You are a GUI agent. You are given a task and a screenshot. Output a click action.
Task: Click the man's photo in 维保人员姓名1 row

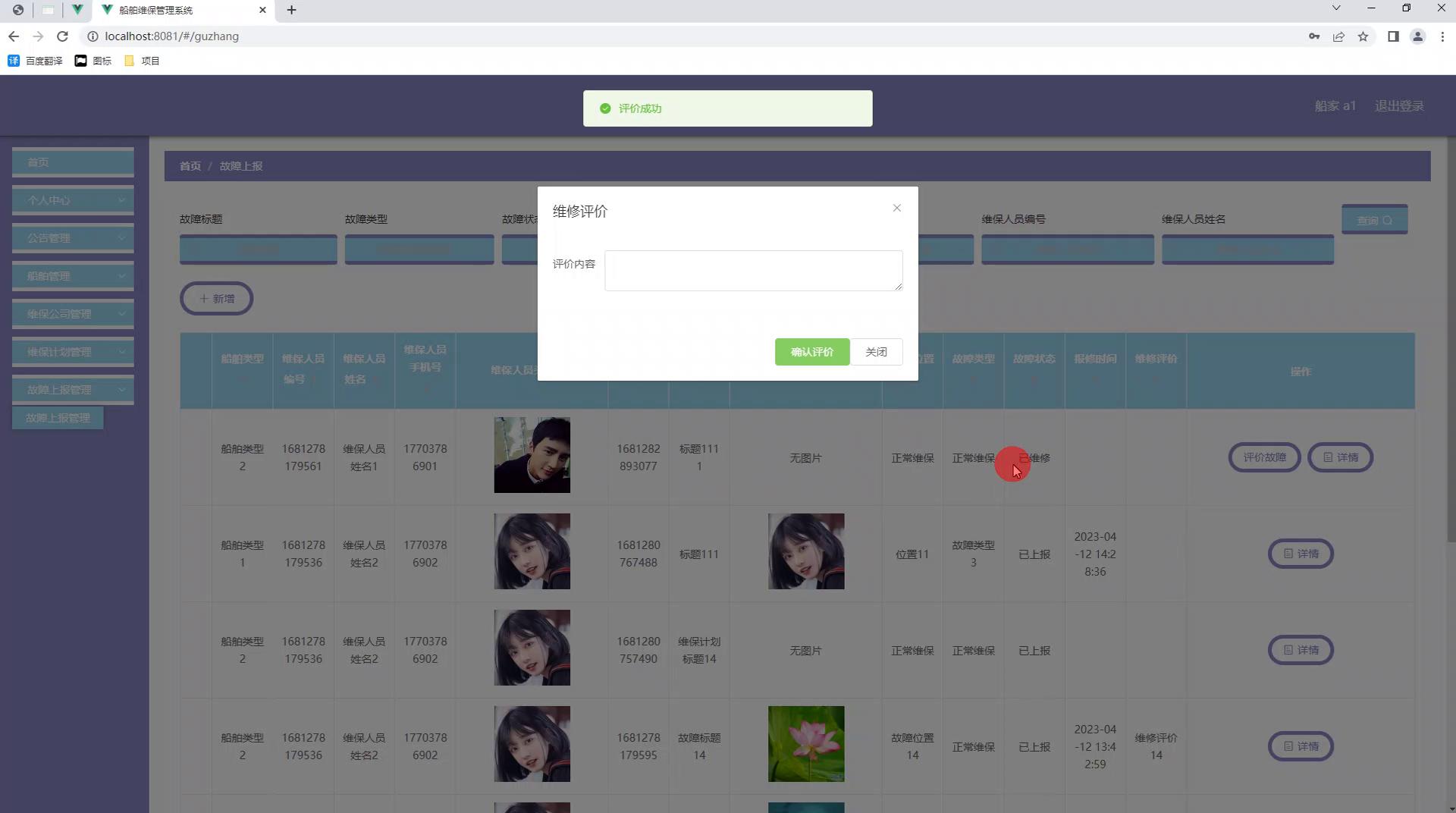click(x=532, y=455)
